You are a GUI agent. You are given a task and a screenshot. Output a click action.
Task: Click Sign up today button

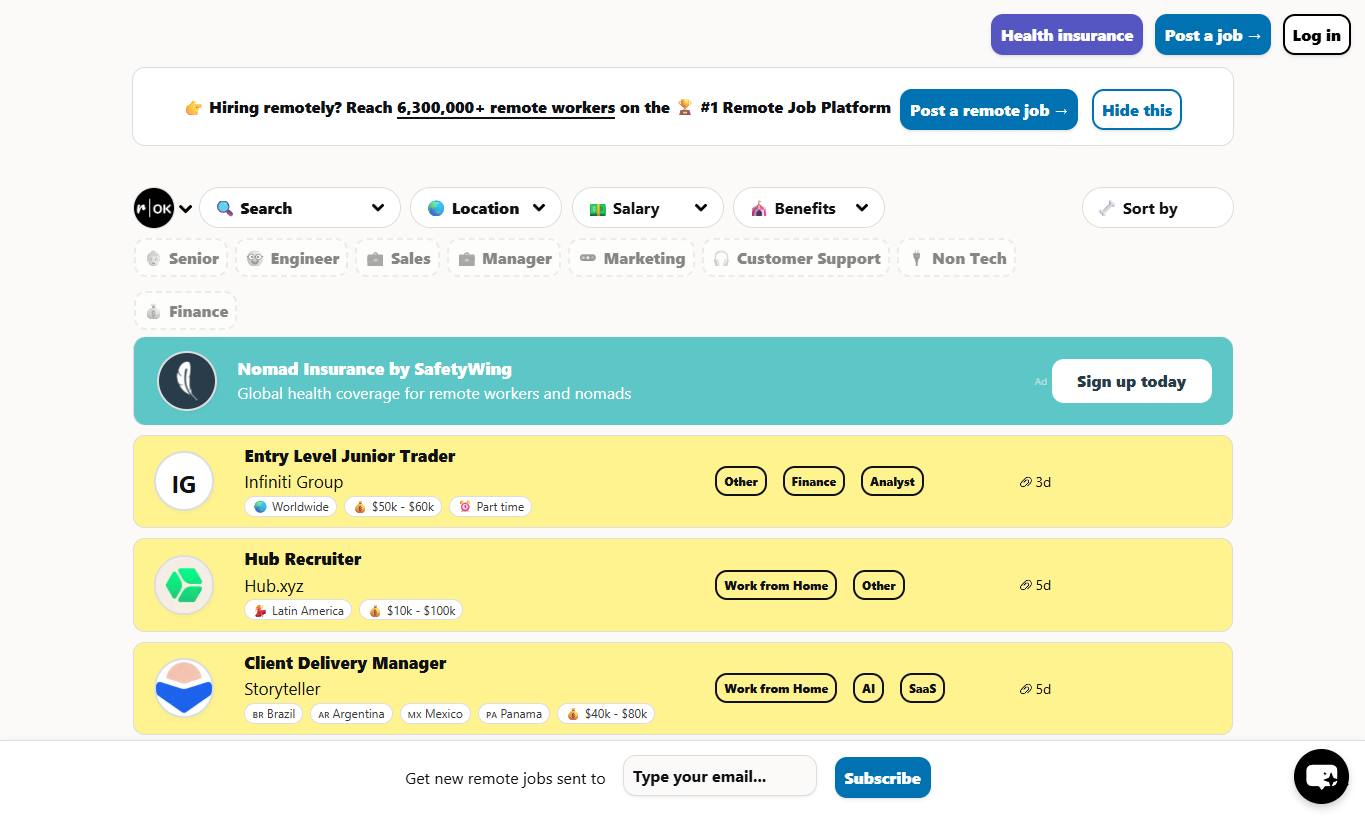1132,381
